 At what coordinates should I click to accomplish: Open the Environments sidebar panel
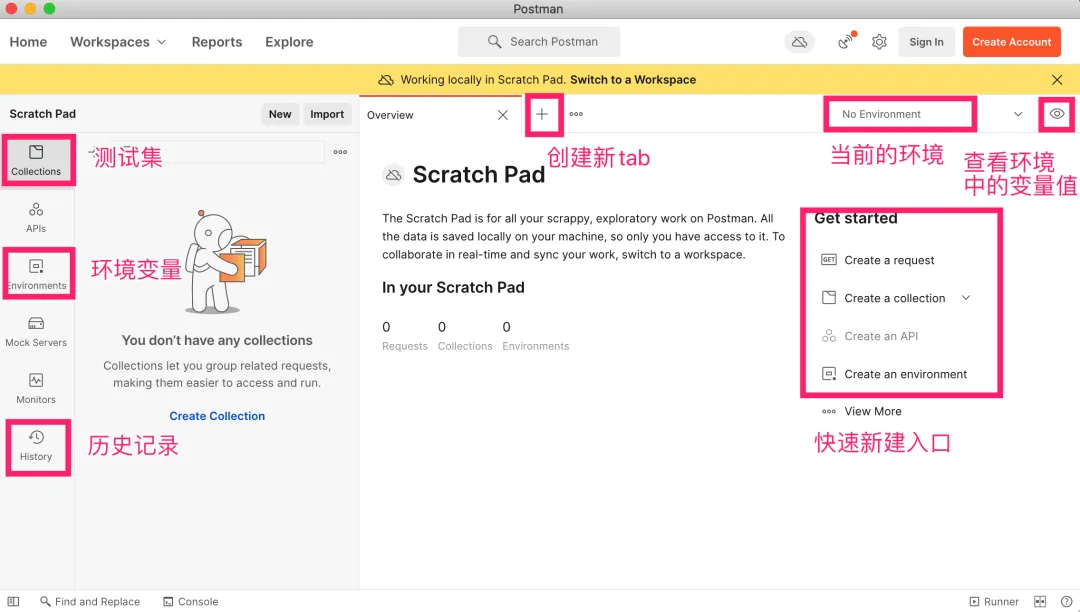[x=37, y=275]
